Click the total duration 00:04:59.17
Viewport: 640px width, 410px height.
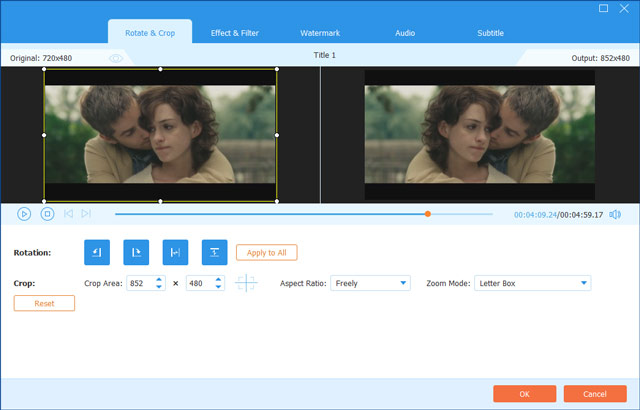581,215
